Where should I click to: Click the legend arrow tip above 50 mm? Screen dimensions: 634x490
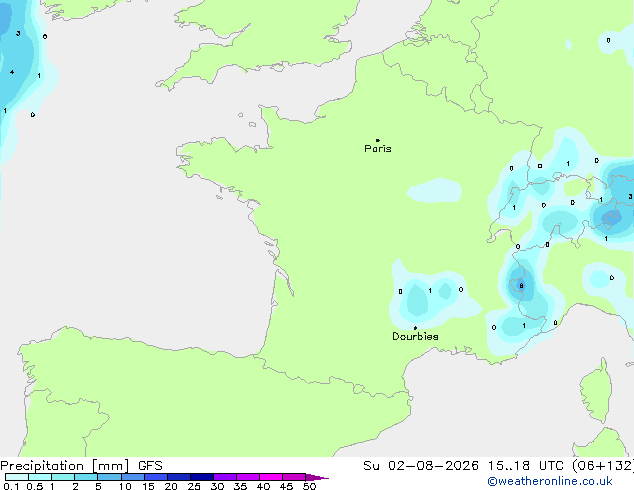pyautogui.click(x=317, y=477)
